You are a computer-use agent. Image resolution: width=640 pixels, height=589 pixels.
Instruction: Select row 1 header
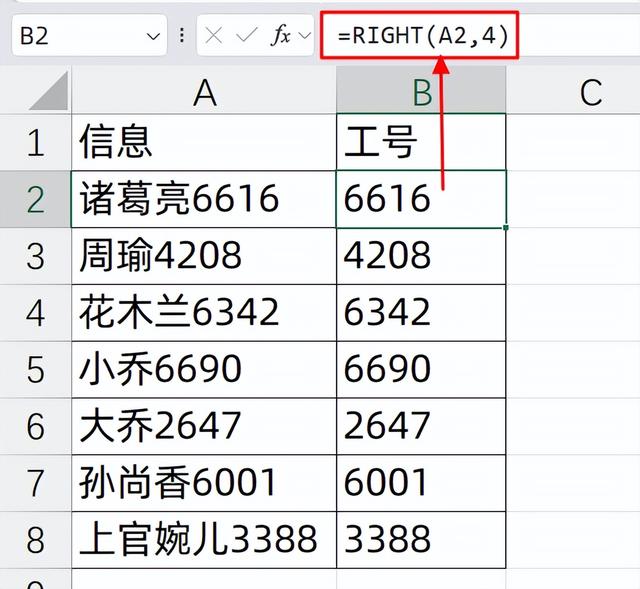coord(36,142)
